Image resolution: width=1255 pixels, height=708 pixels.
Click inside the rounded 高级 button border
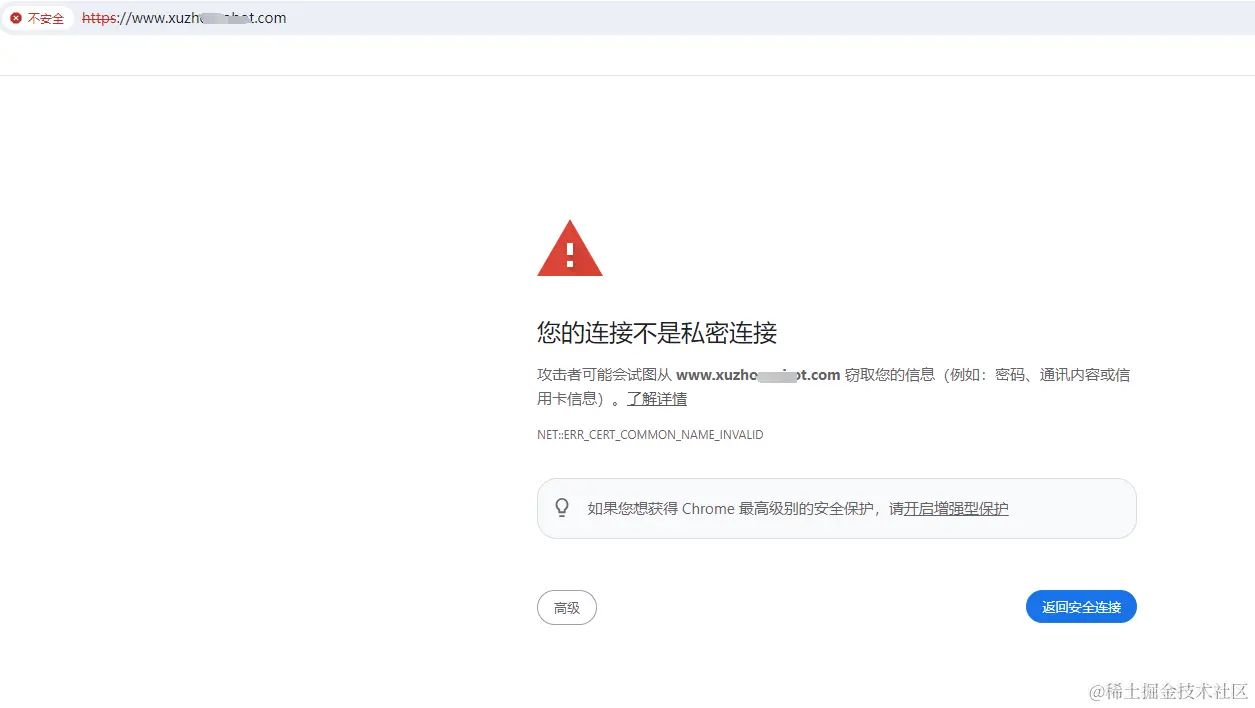click(566, 607)
